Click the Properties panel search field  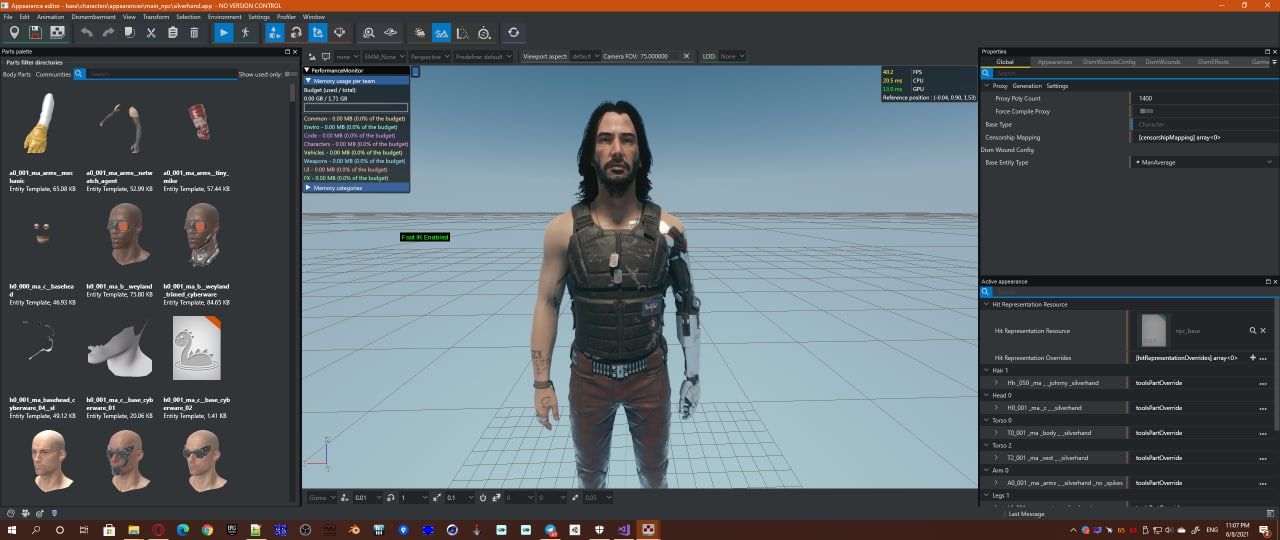coord(1135,73)
